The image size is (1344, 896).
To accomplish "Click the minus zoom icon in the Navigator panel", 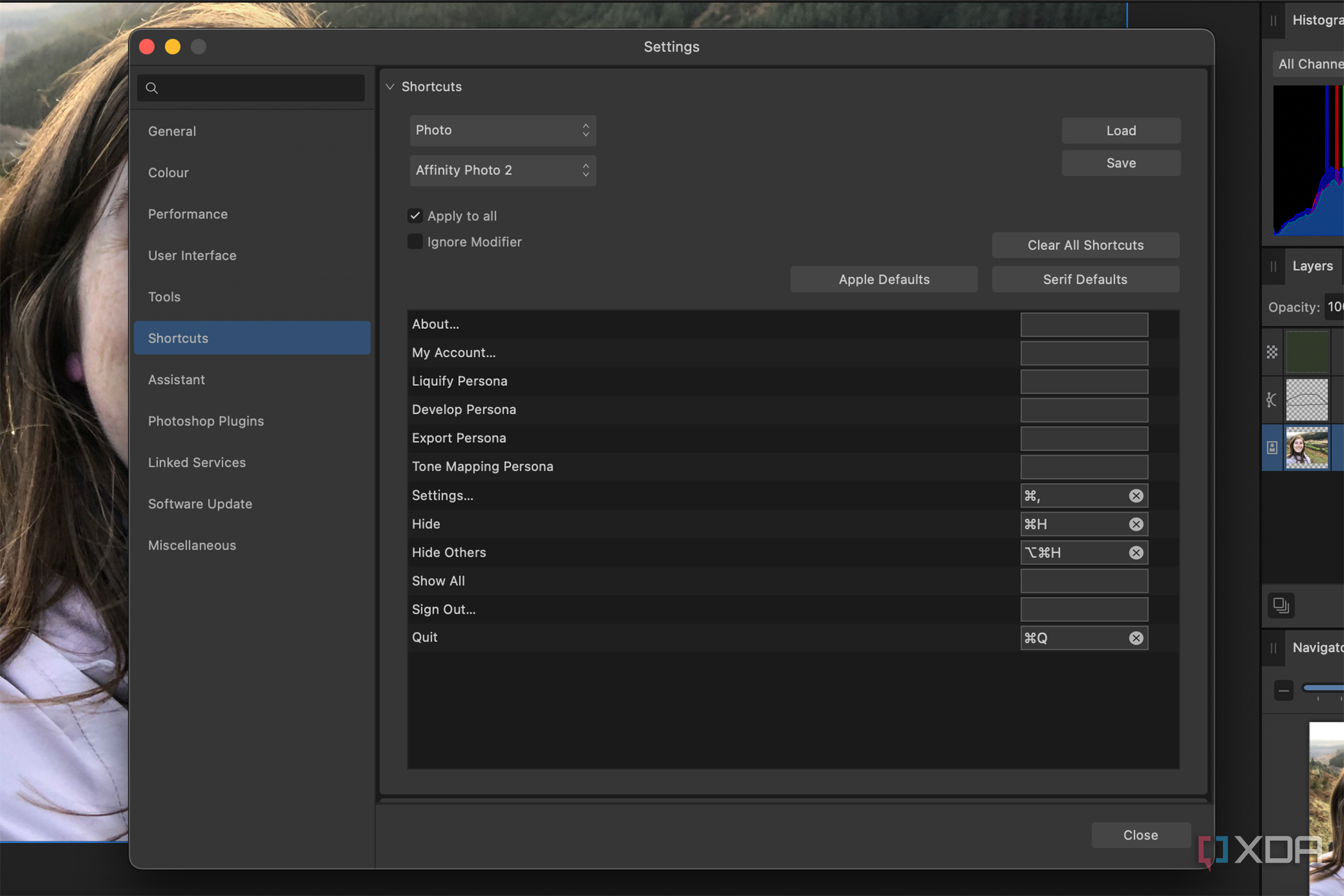I will 1283,691.
